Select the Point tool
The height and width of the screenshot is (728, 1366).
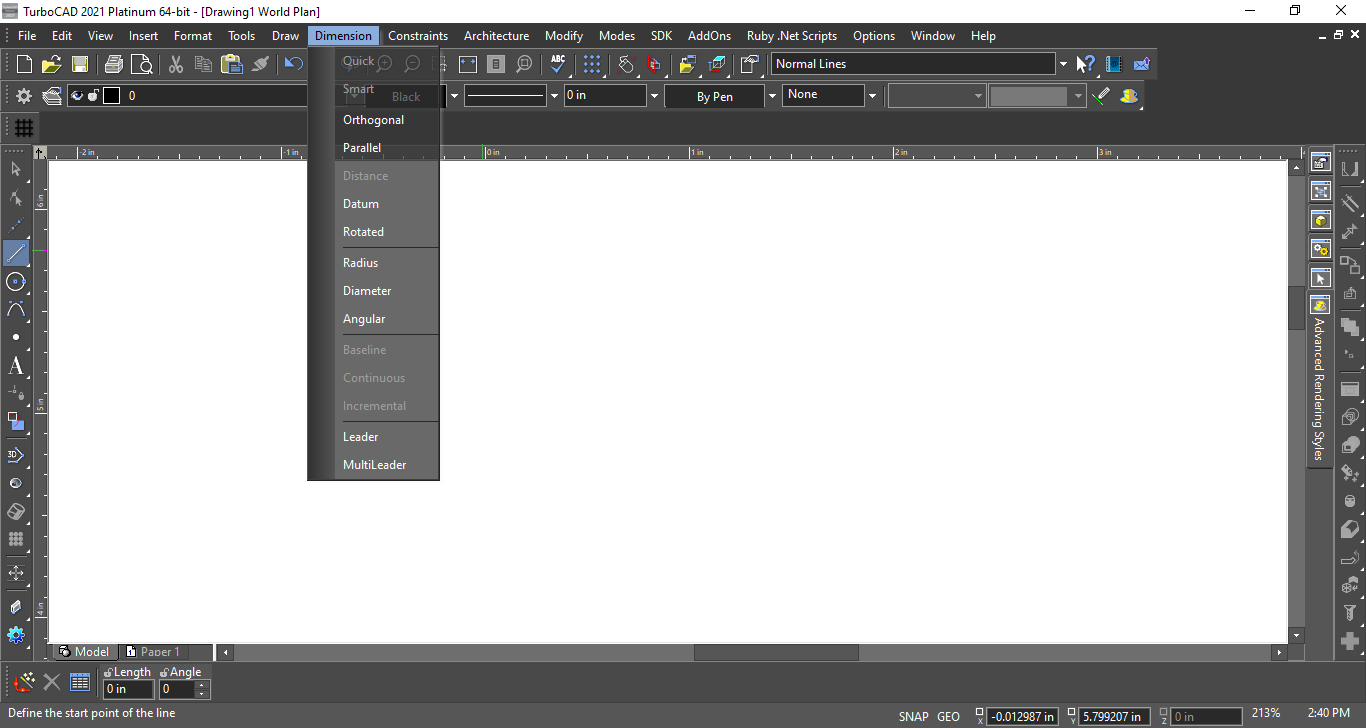pos(16,337)
